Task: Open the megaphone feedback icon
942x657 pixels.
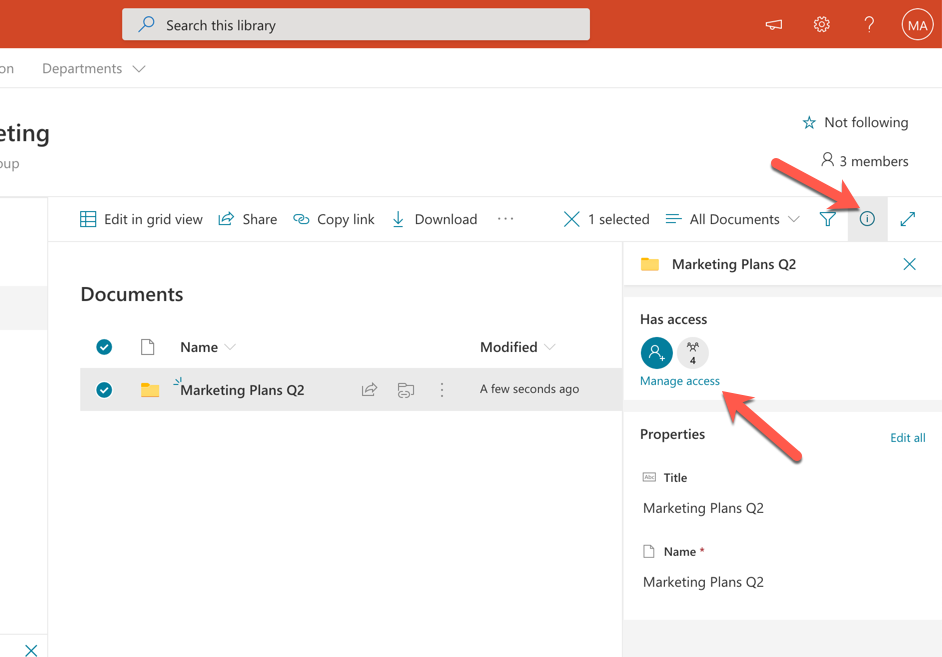Action: click(x=774, y=25)
